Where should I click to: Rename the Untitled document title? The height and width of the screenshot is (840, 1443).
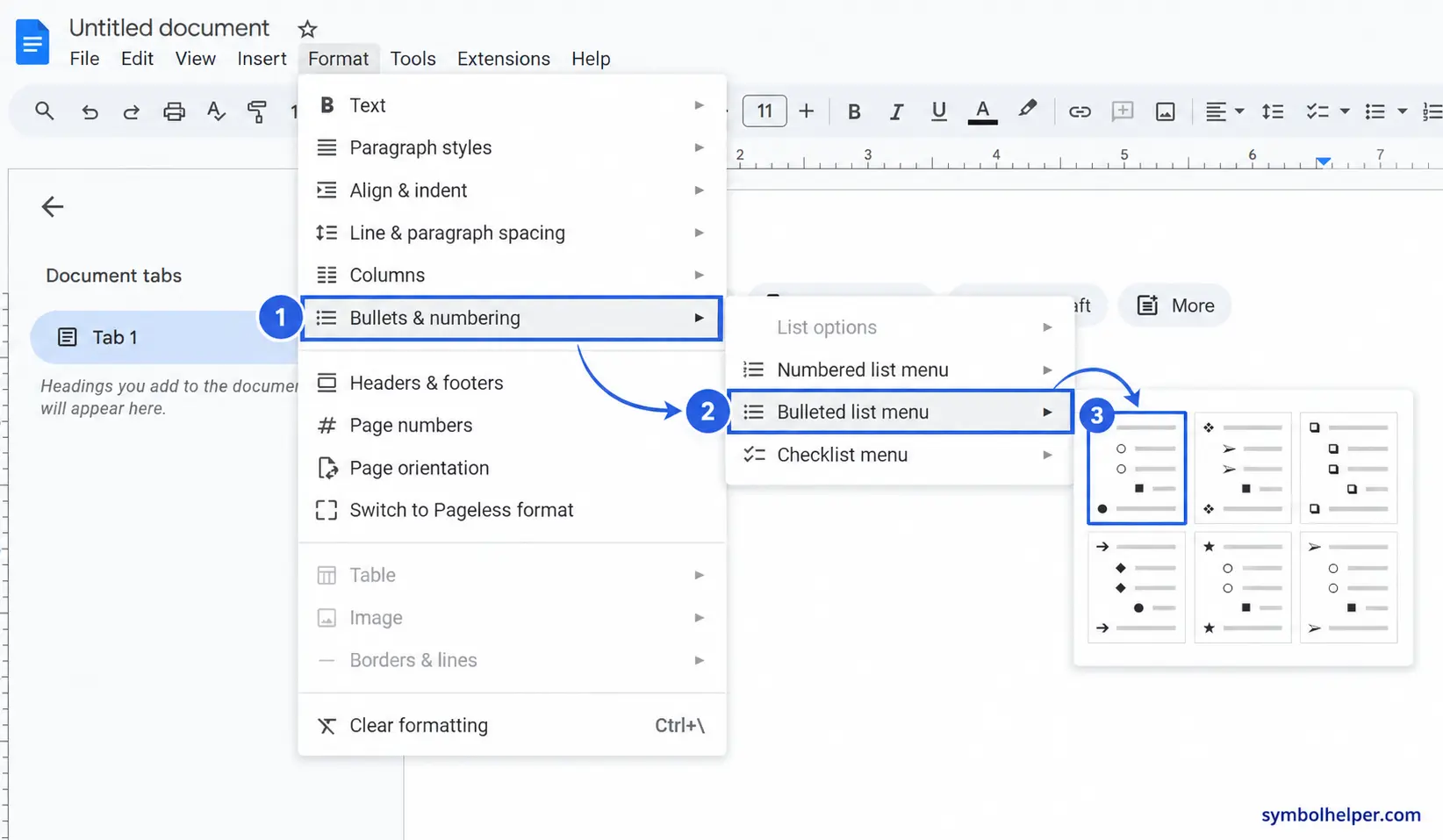click(x=169, y=28)
